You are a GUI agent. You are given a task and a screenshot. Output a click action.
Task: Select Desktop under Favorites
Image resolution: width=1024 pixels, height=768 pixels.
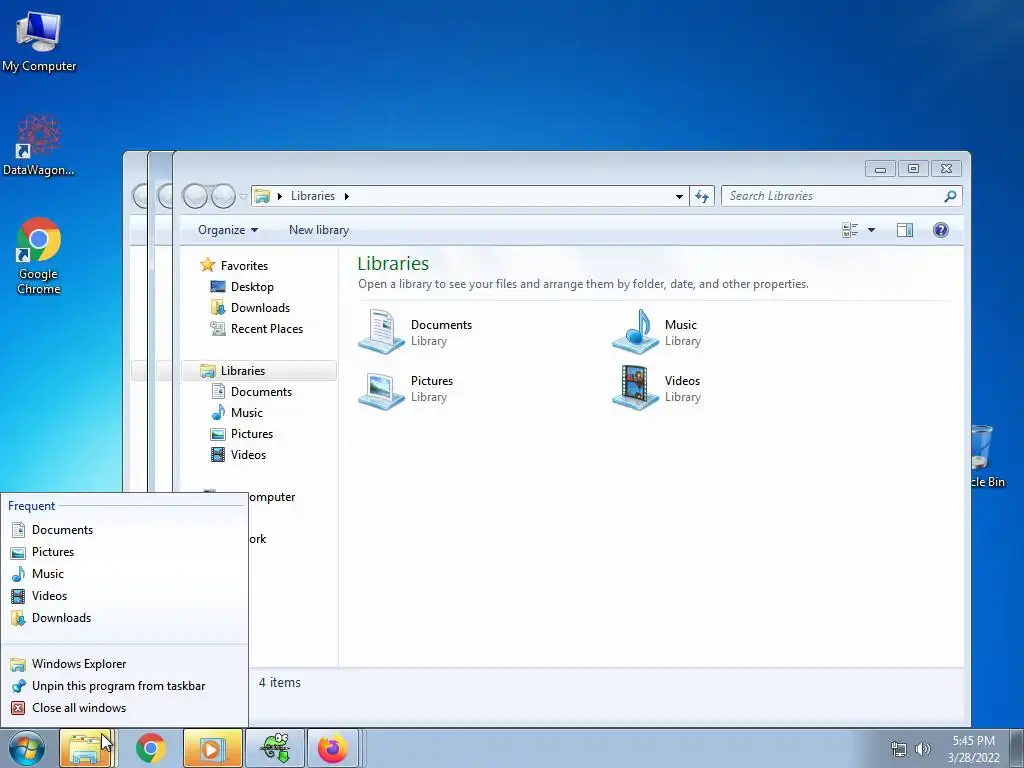click(242, 287)
